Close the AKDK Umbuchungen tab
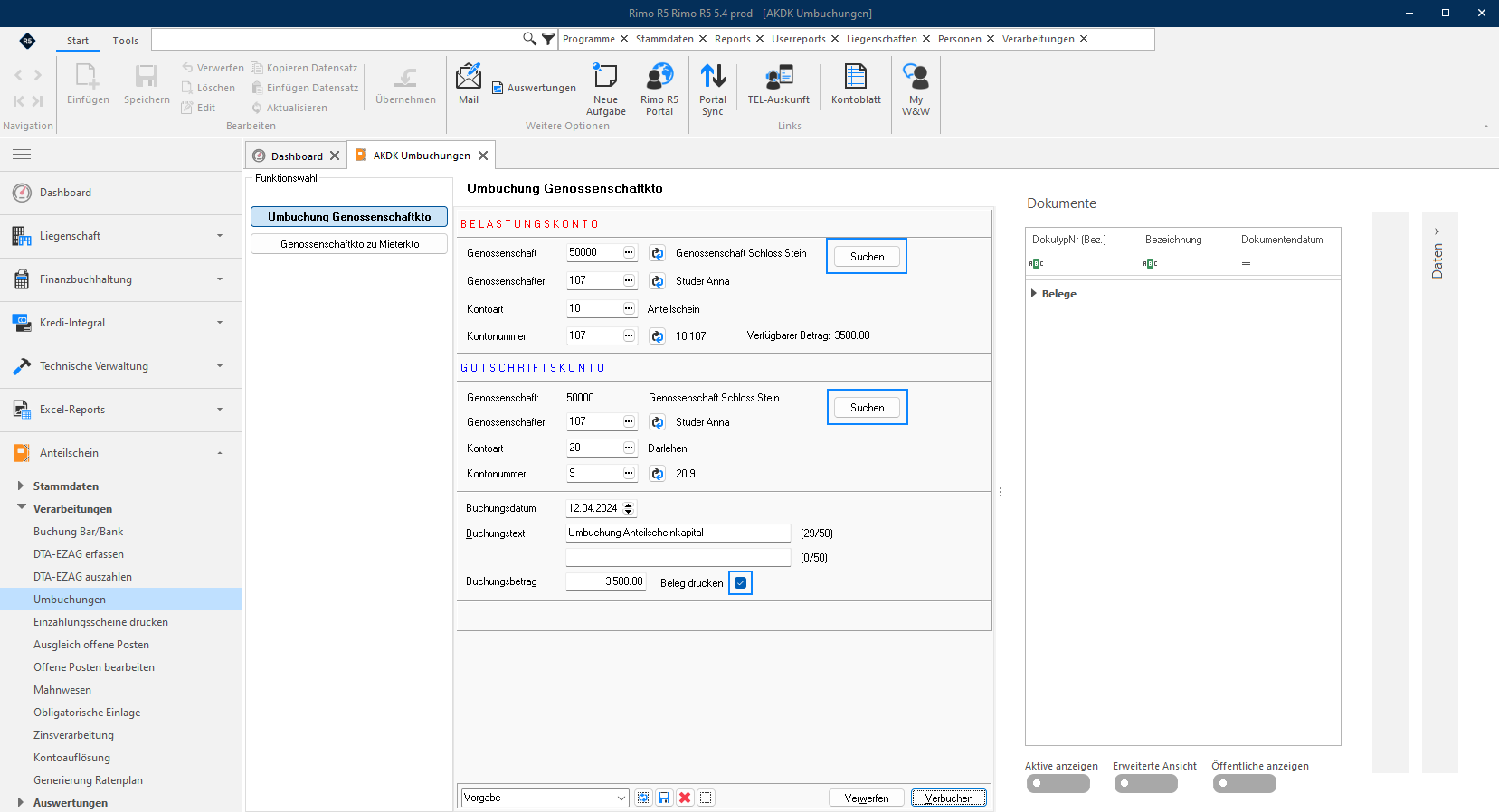1499x812 pixels. (483, 156)
